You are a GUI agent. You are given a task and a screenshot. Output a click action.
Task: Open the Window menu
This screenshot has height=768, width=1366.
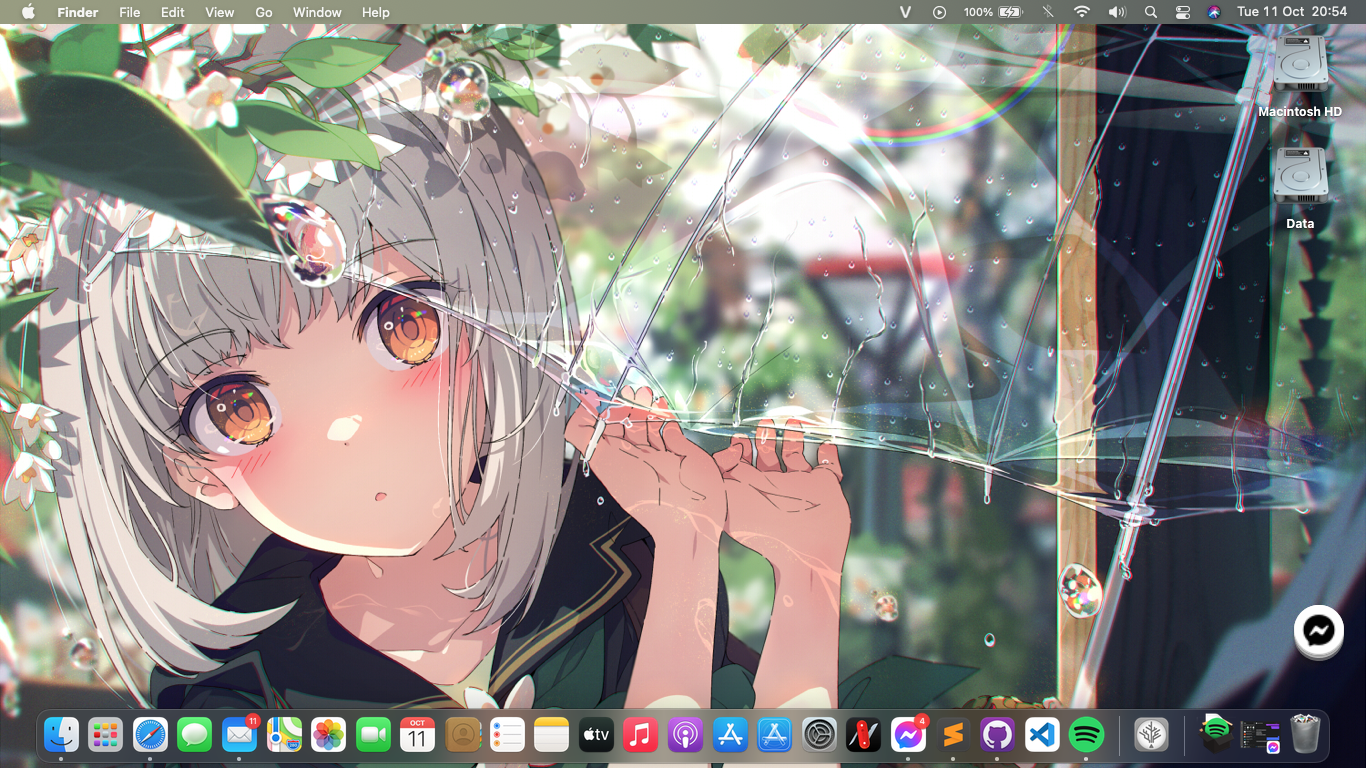pyautogui.click(x=317, y=12)
